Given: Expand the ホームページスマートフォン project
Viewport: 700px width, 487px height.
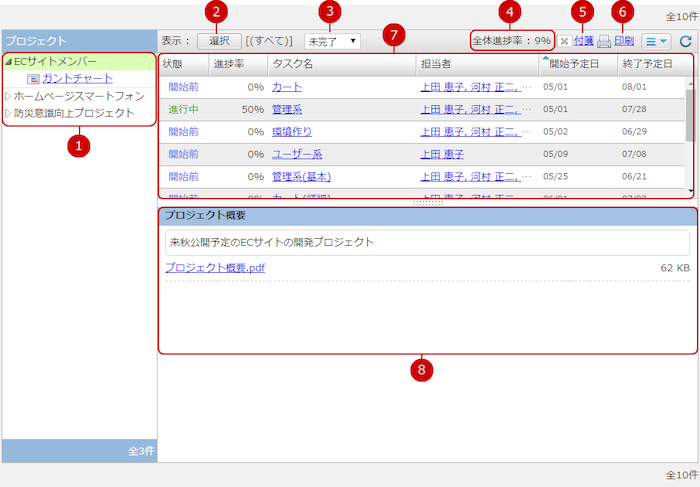Looking at the screenshot, I should point(8,96).
